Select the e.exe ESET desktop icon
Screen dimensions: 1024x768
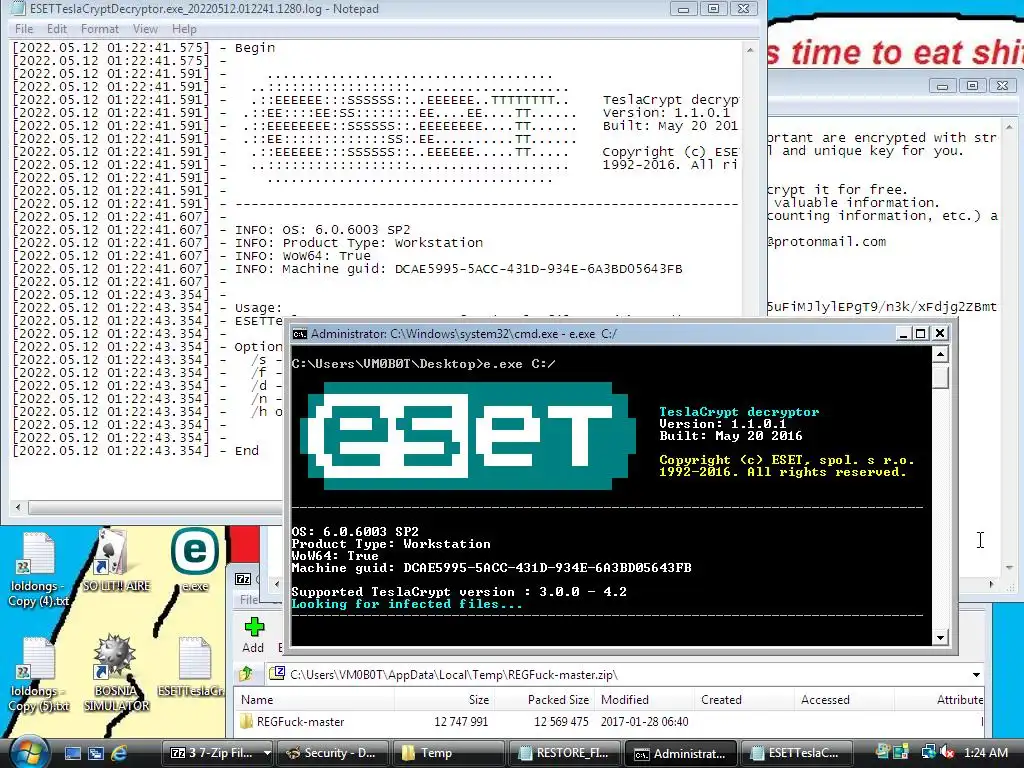195,562
